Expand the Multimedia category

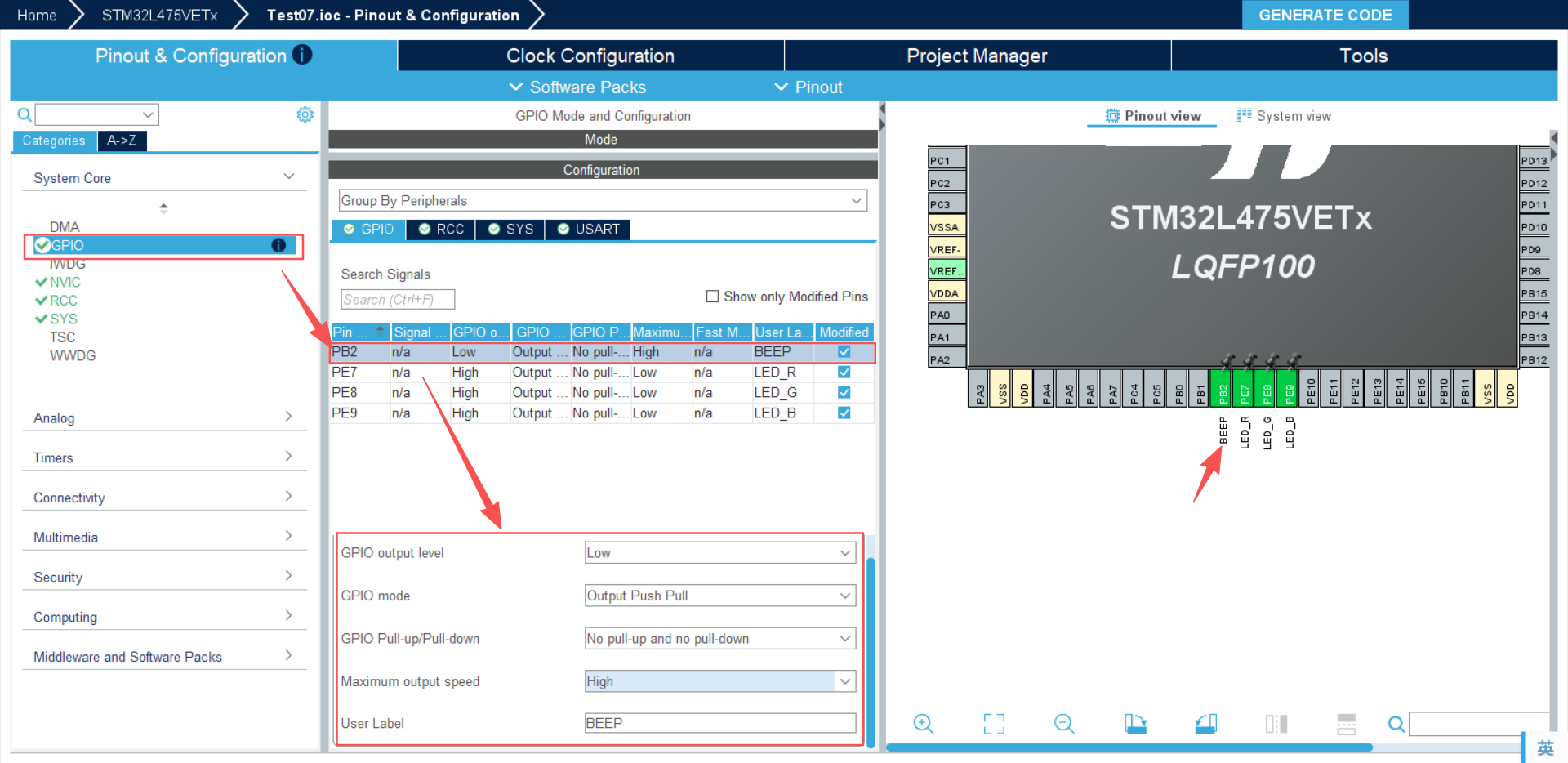(163, 538)
